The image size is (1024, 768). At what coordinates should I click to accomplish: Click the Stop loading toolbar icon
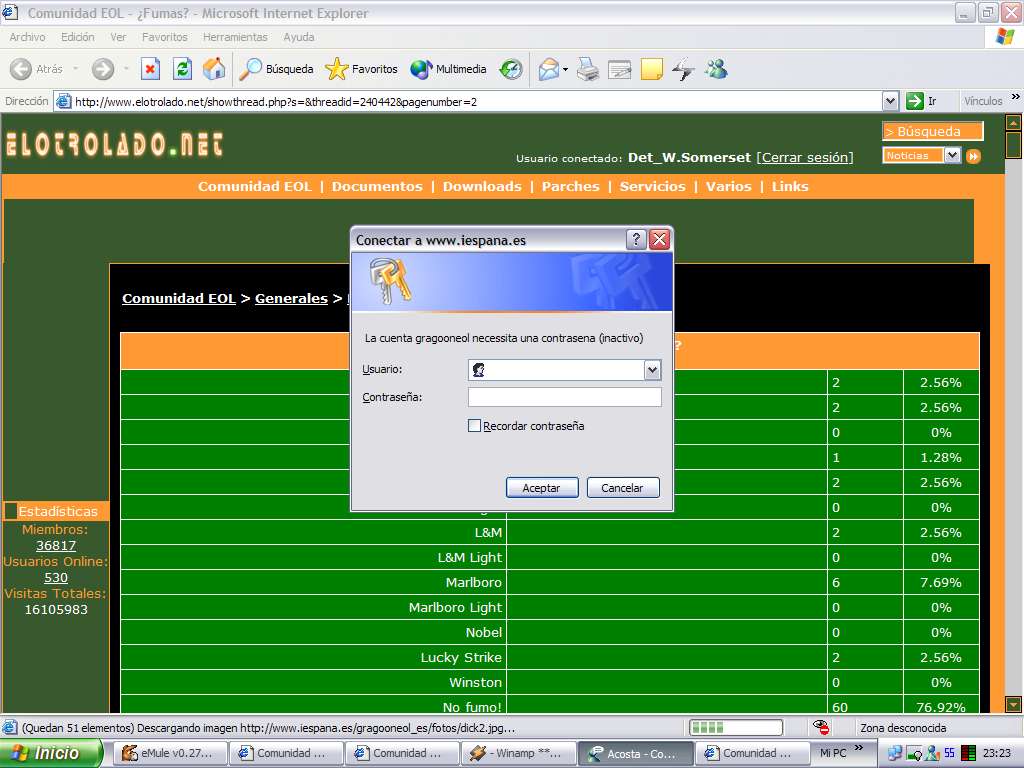[x=150, y=69]
